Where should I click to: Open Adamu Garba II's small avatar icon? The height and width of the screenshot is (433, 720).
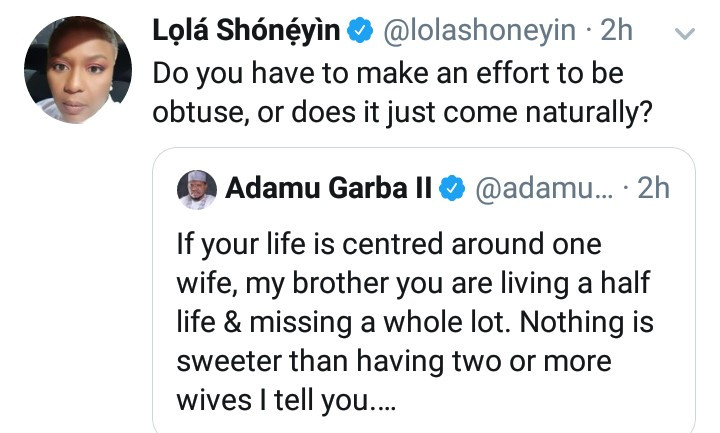coord(196,189)
